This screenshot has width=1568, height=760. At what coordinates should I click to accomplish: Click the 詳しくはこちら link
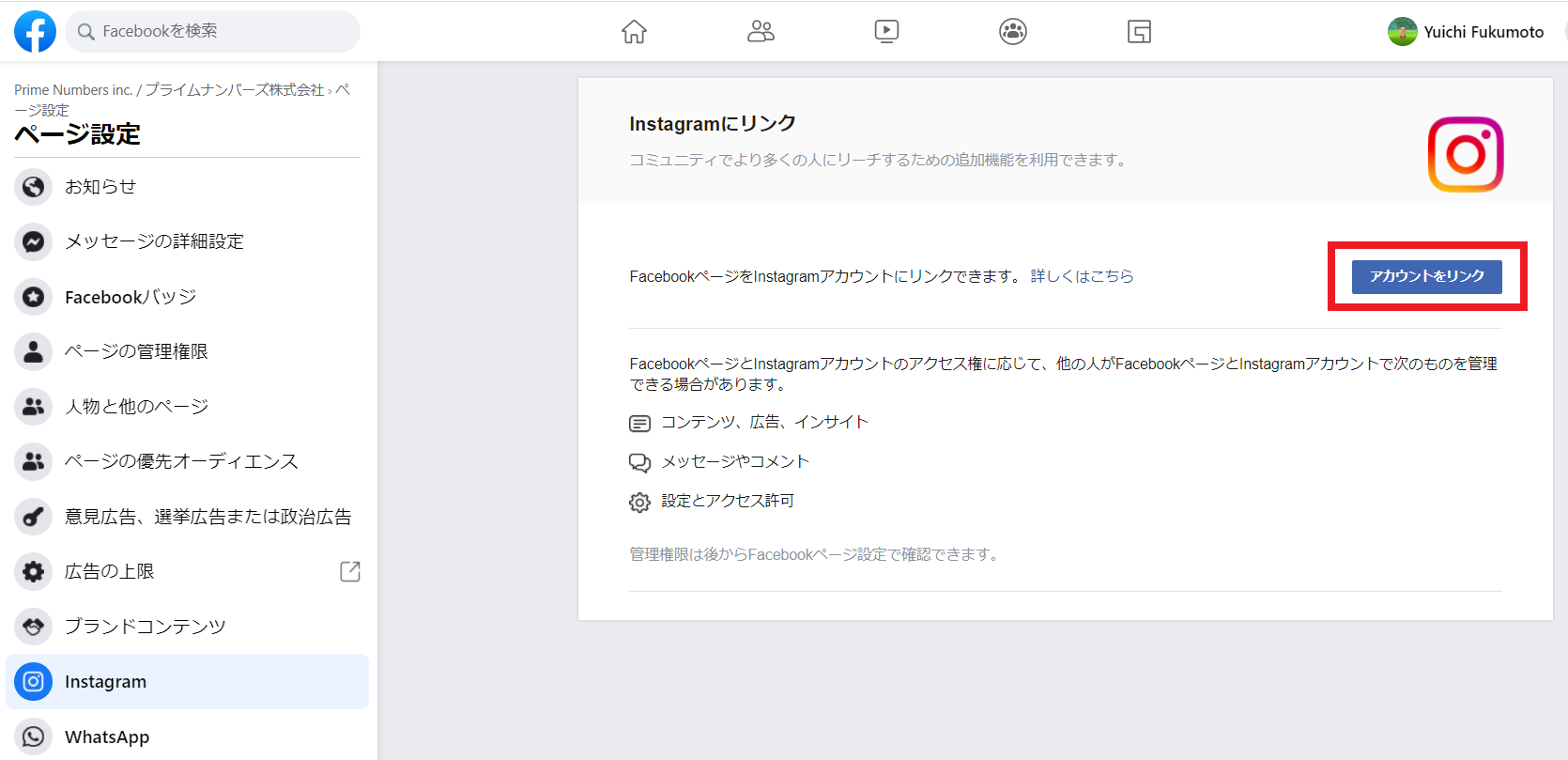(x=1082, y=276)
